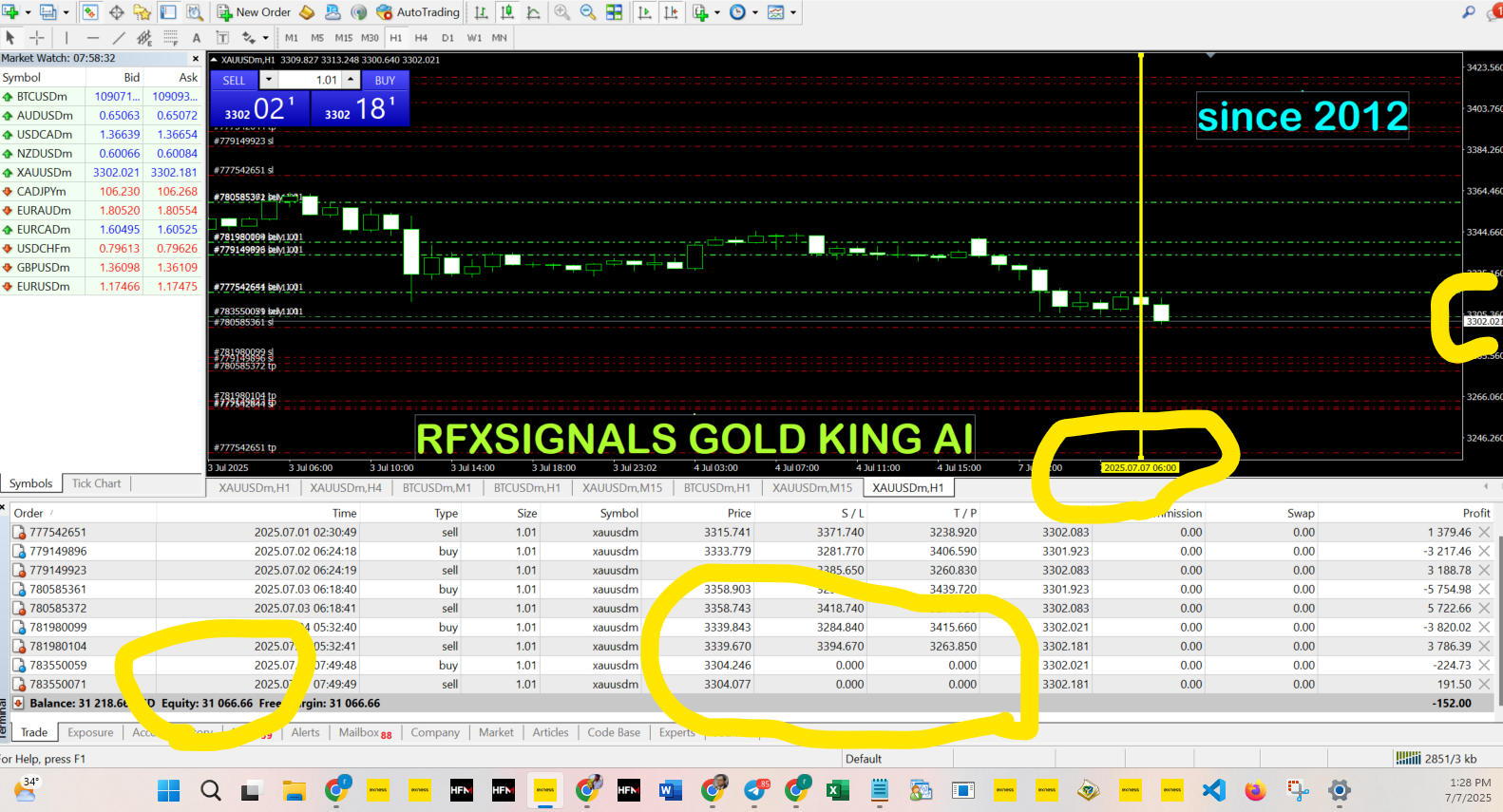
Task: Open the Exposure terminal tab
Action: (90, 732)
